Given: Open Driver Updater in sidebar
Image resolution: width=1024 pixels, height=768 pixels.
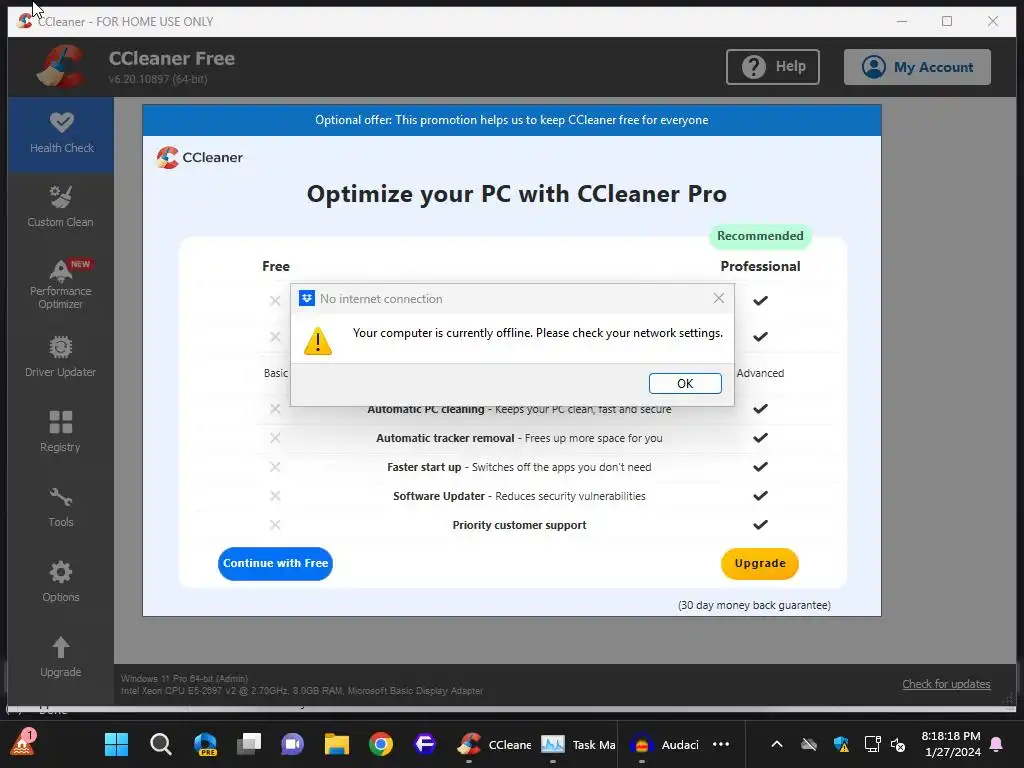Looking at the screenshot, I should (61, 357).
